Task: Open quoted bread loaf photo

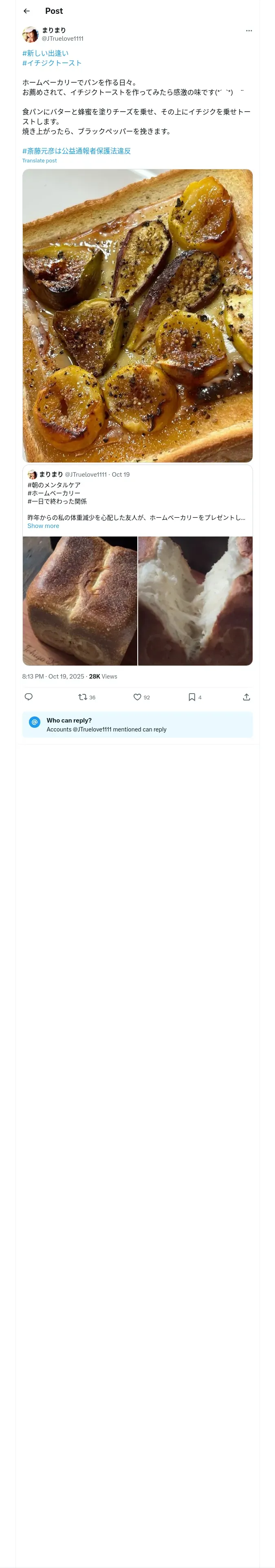Action: click(80, 600)
